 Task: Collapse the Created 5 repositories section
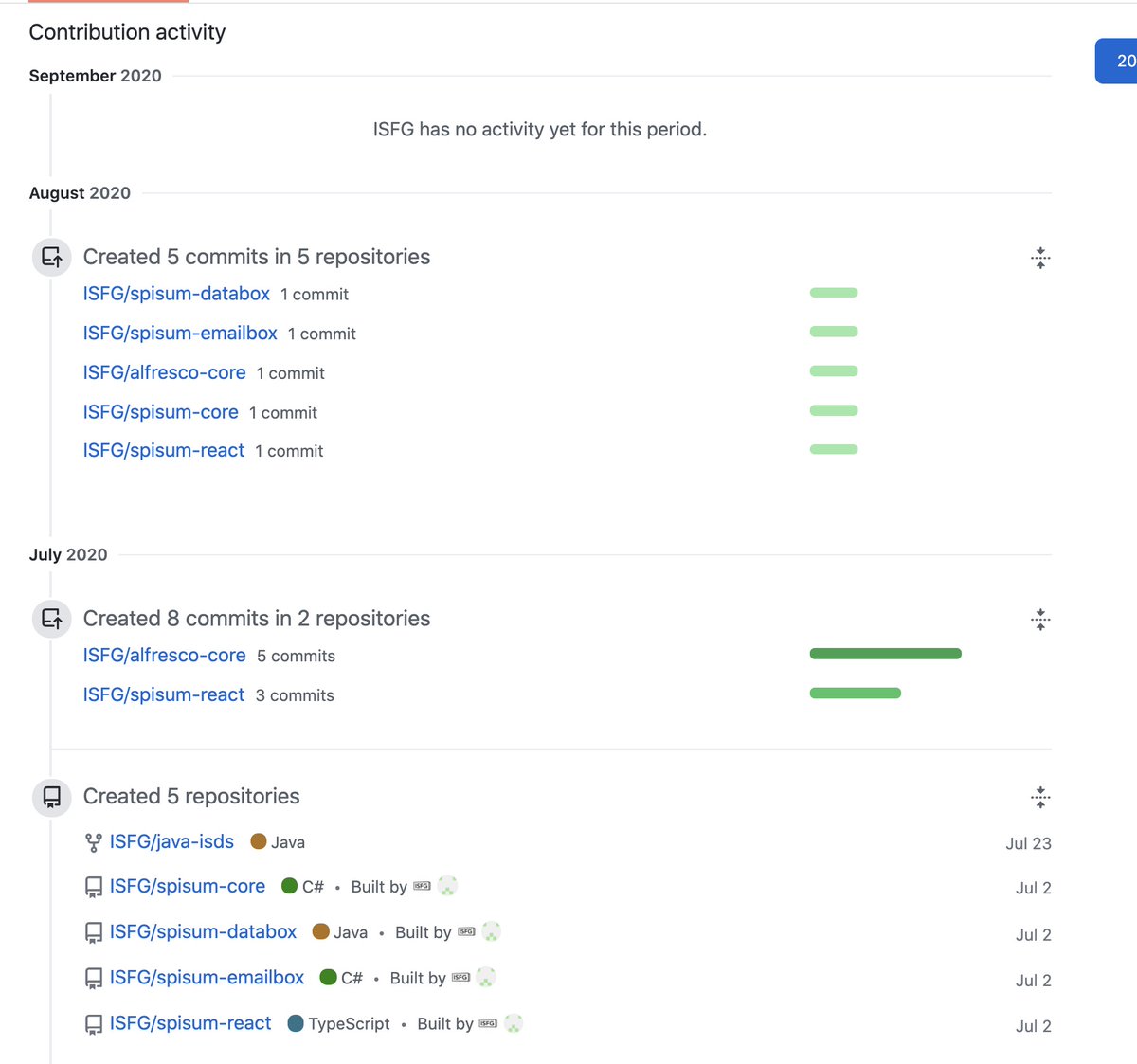click(1040, 797)
